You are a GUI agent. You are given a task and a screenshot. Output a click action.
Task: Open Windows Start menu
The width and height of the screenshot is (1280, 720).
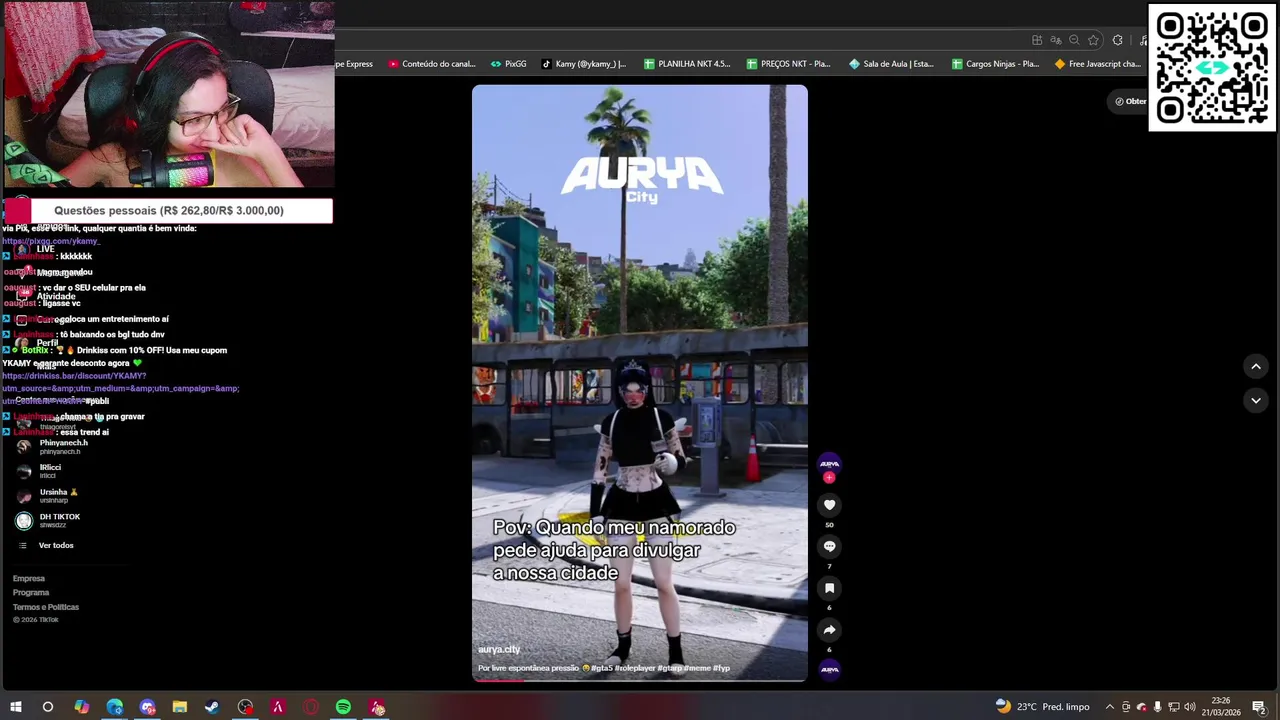coord(15,707)
